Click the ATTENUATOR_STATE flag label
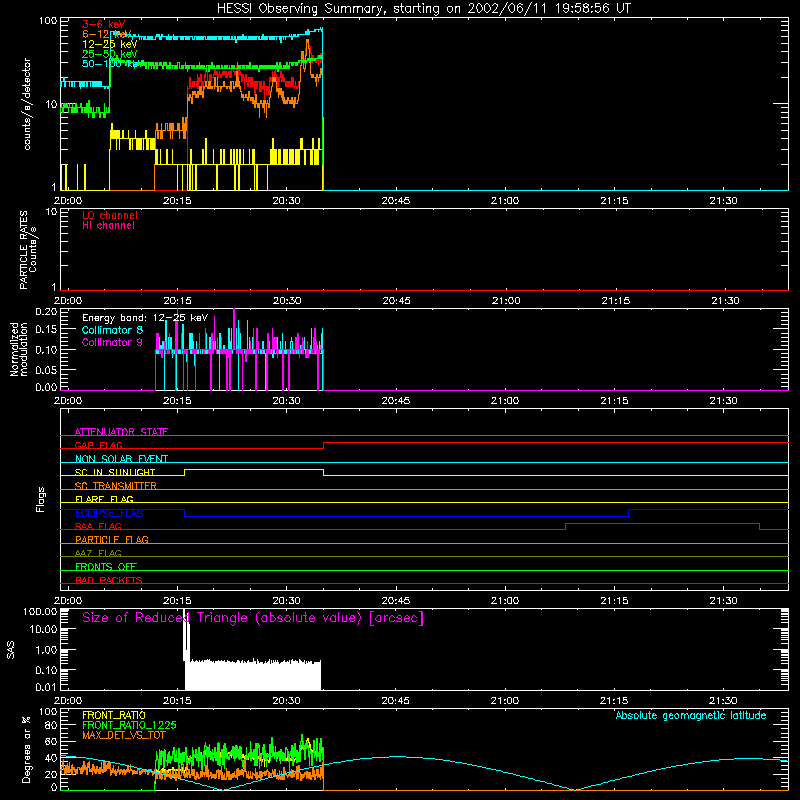Image resolution: width=800 pixels, height=800 pixels. tap(121, 432)
